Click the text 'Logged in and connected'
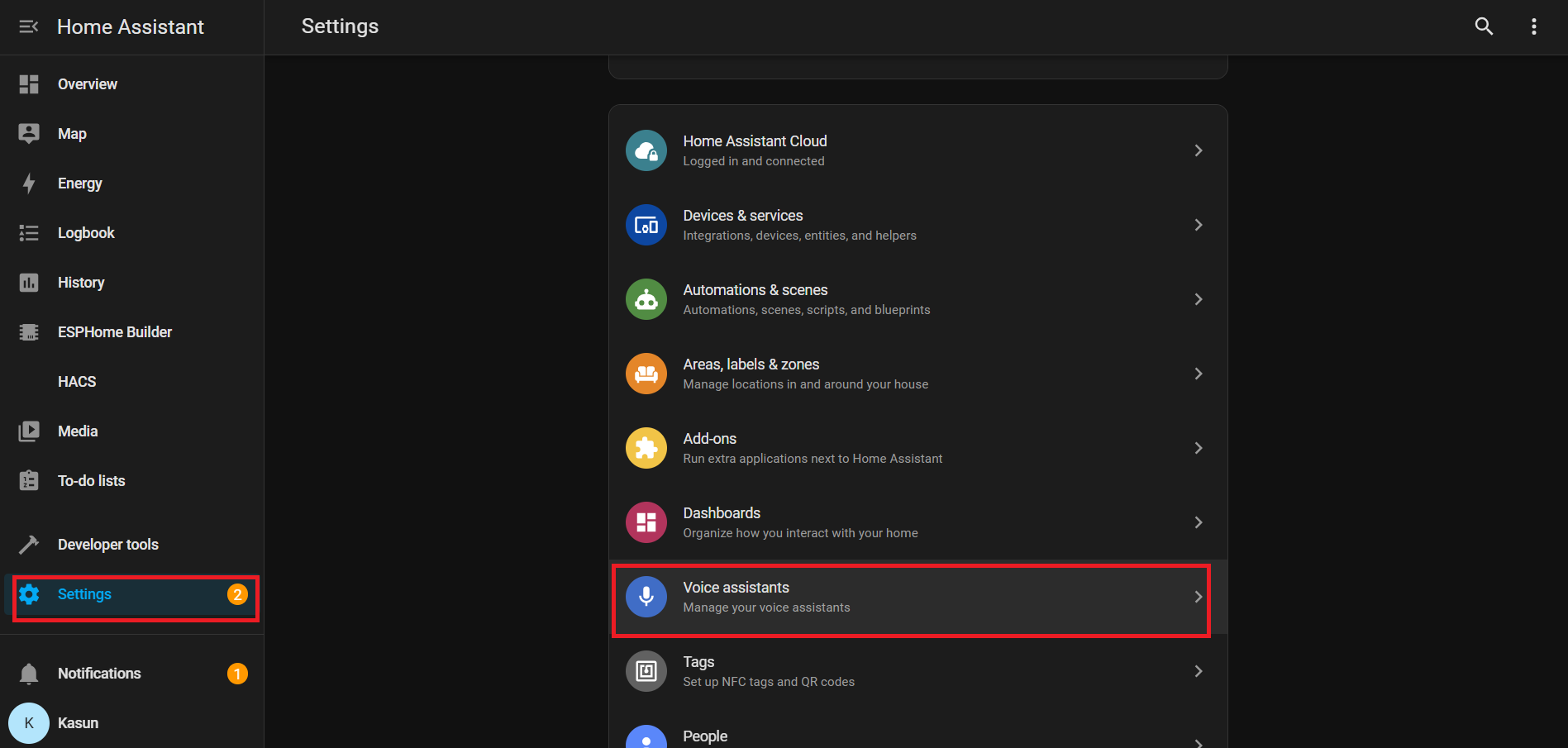This screenshot has width=1568, height=748. pyautogui.click(x=754, y=161)
